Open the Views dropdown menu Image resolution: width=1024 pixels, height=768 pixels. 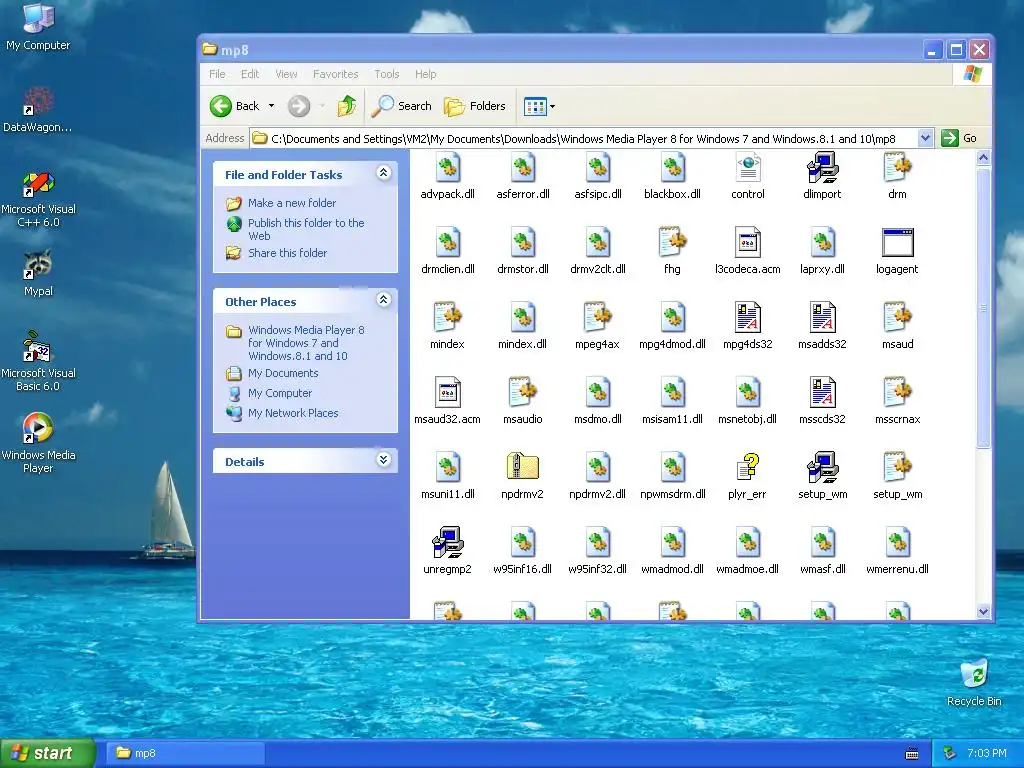tap(539, 106)
